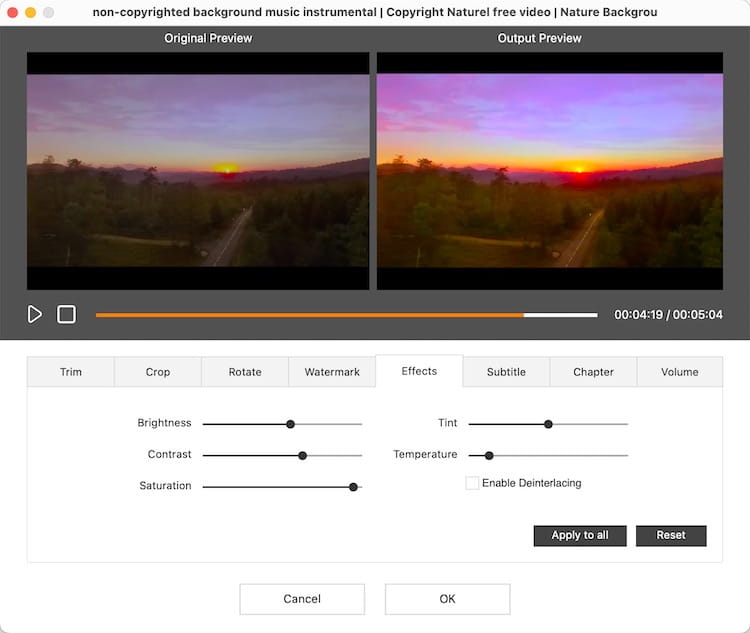Click the Tint slider handle

[548, 424]
